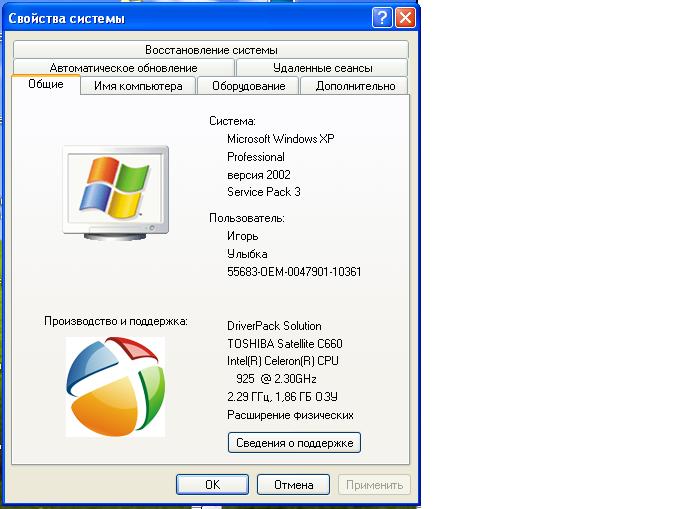Click the OK button
The image size is (683, 509).
(x=212, y=484)
